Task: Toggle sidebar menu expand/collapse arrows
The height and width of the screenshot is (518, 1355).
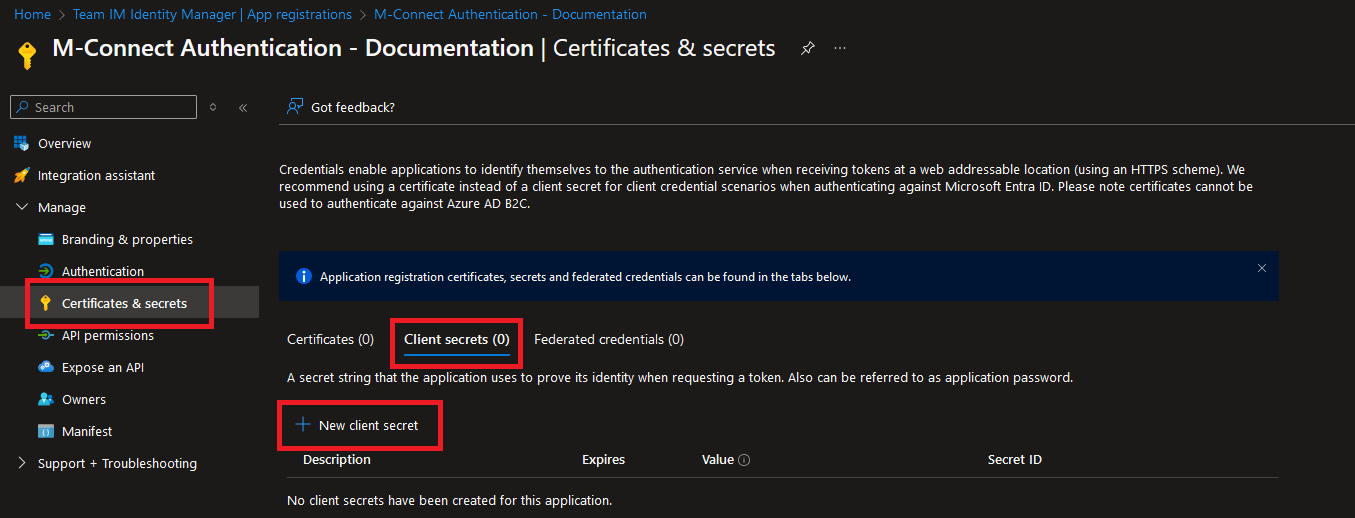Action: [x=213, y=107]
